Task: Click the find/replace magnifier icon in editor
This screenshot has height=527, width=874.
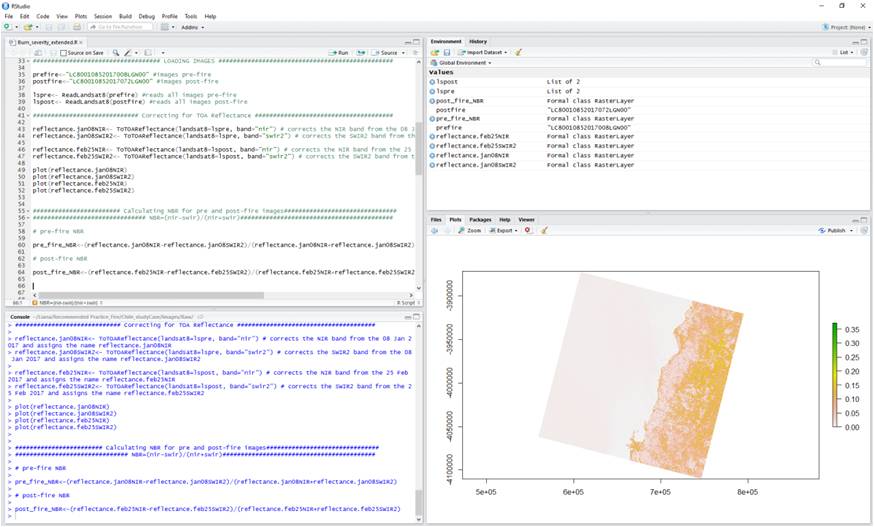Action: pos(116,52)
